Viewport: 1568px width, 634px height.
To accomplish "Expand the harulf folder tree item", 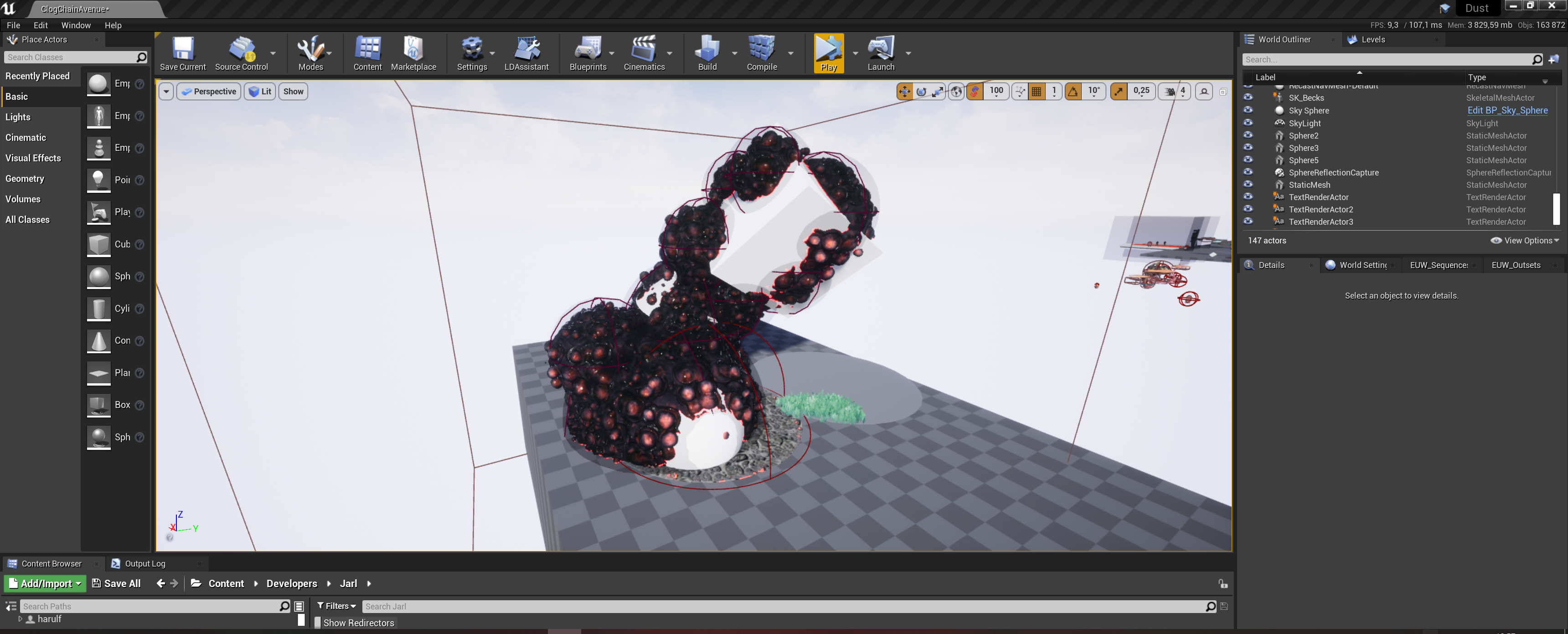I will click(x=20, y=619).
